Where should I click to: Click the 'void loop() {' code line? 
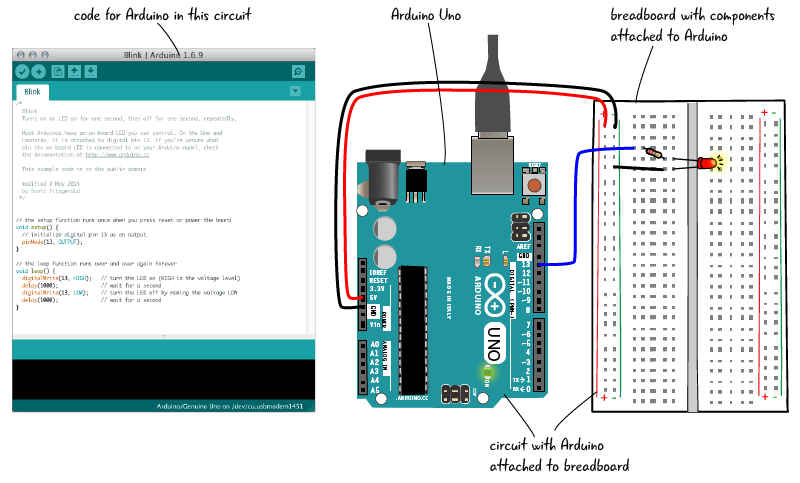pyautogui.click(x=35, y=271)
